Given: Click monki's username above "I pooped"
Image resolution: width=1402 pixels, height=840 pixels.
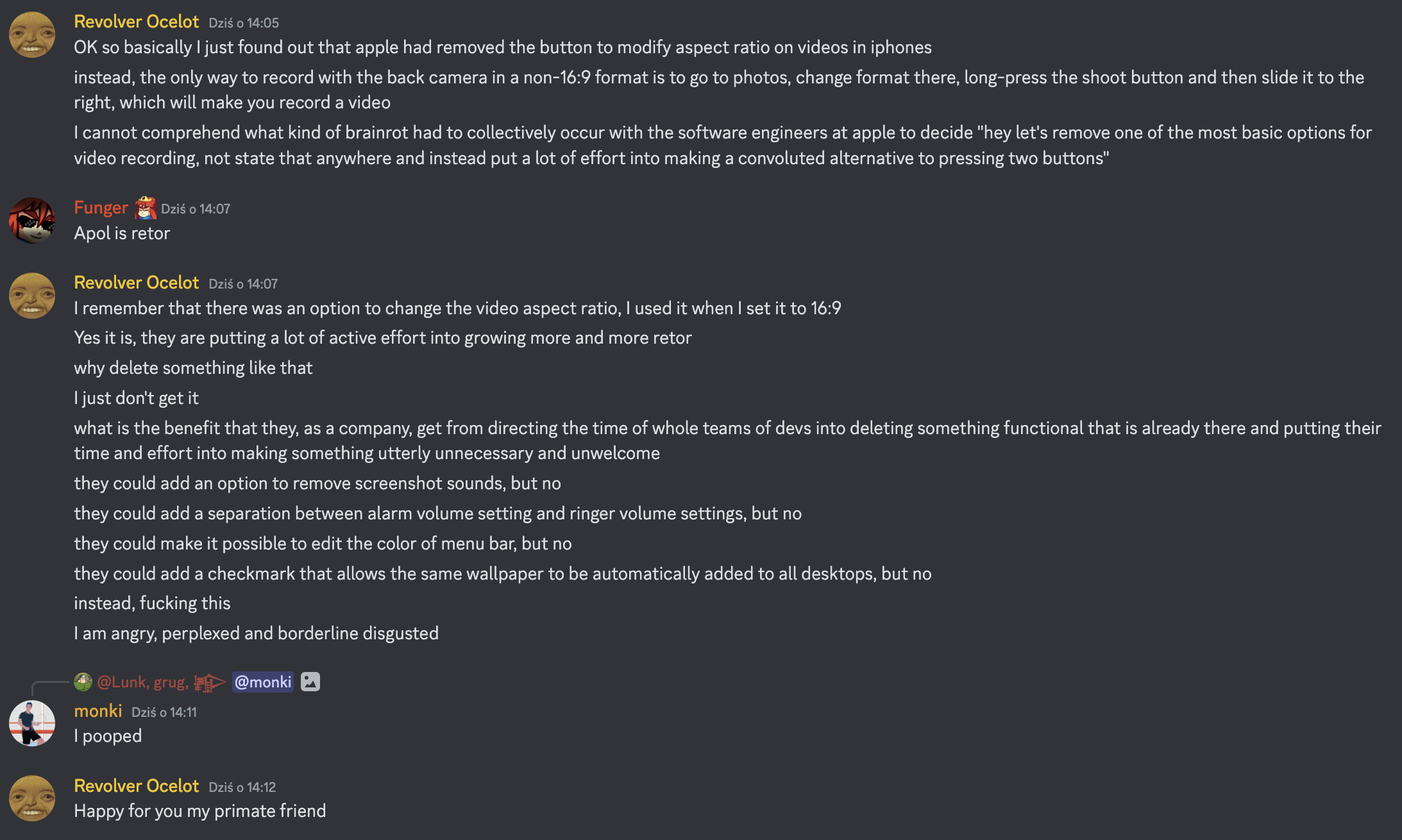Looking at the screenshot, I should [x=98, y=711].
